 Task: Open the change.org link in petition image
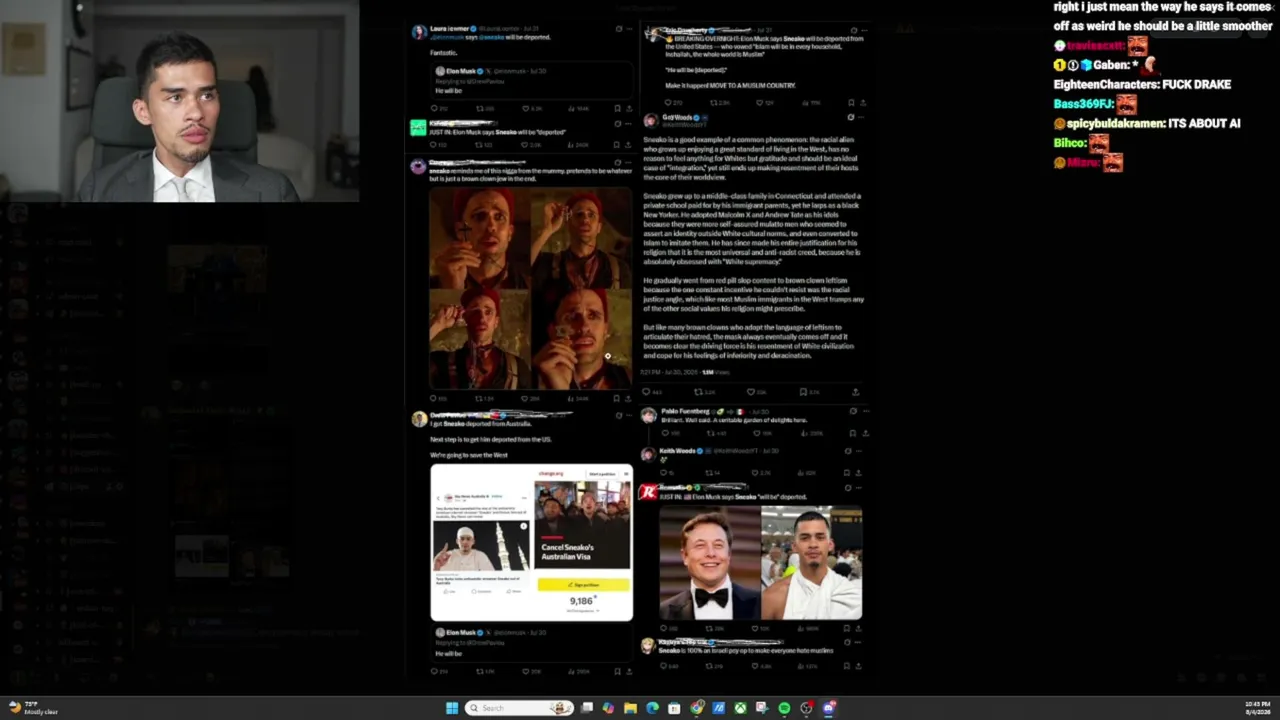tap(551, 473)
